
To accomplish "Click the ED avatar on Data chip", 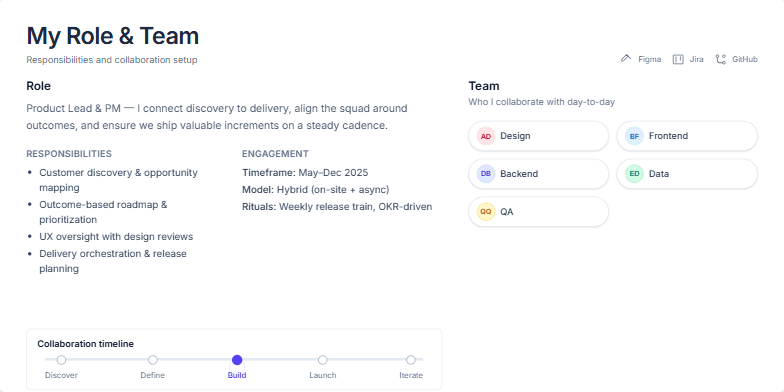I will [x=634, y=174].
